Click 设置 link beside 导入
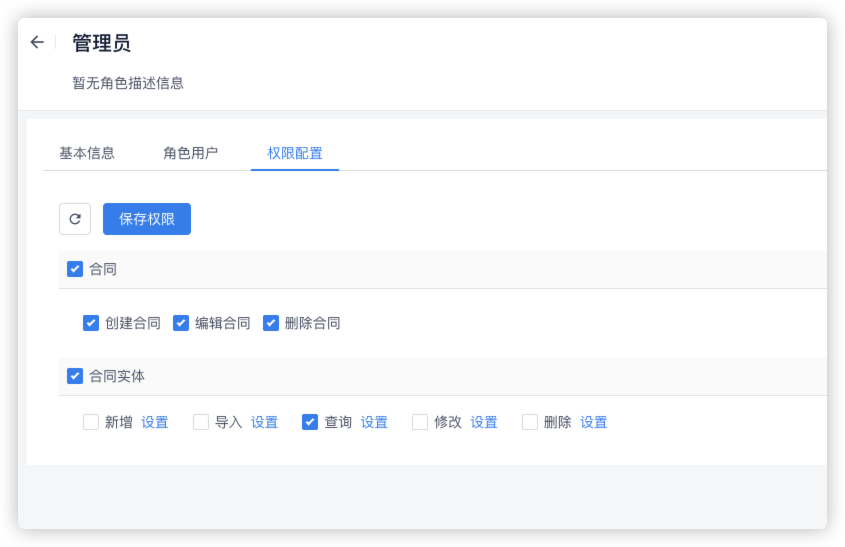845x547 pixels. tap(264, 422)
